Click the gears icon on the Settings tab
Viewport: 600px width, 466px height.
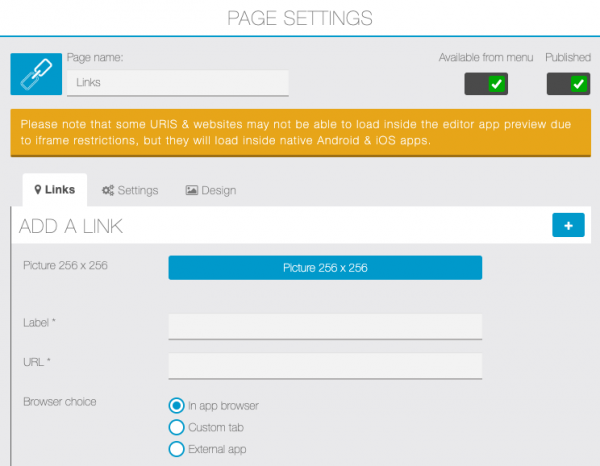(108, 190)
